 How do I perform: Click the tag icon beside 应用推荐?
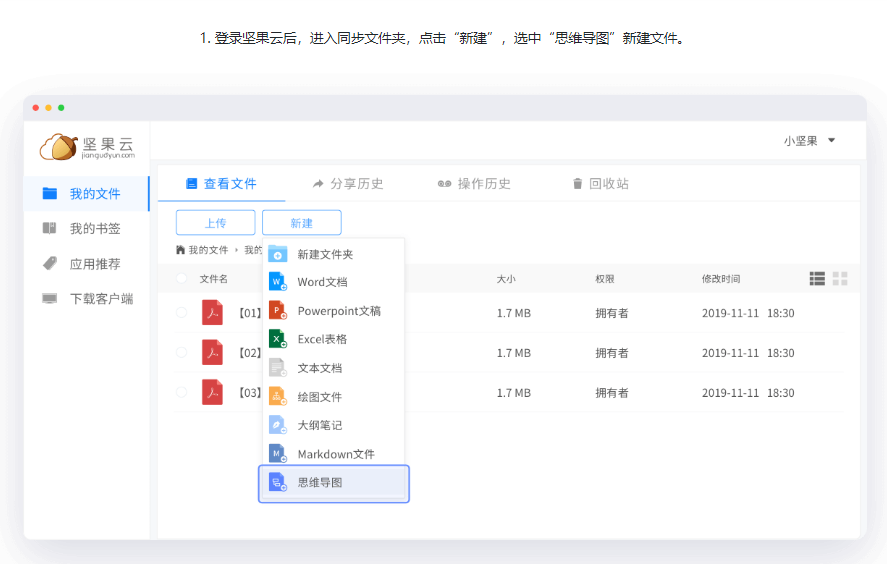point(50,264)
